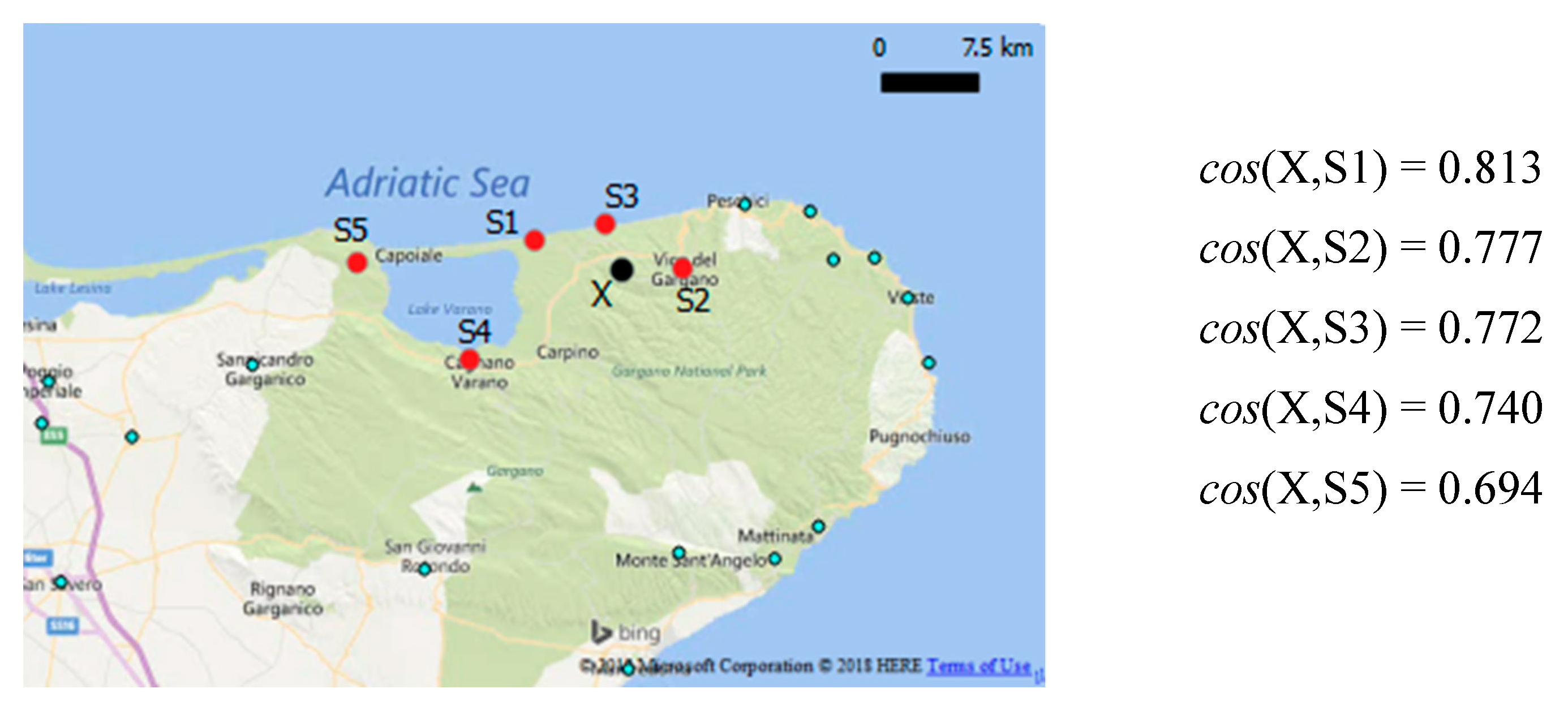Click the red S4 station marker
The height and width of the screenshot is (706, 1568).
[x=469, y=360]
